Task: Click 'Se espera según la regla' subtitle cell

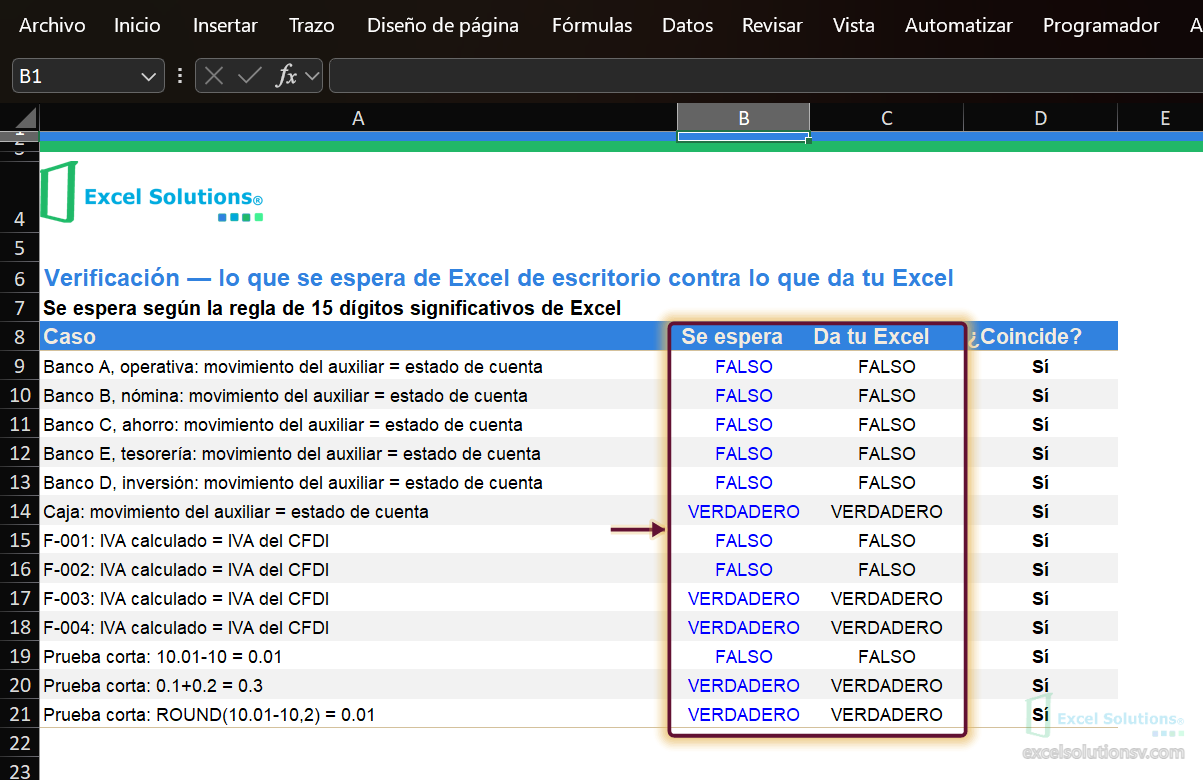Action: [332, 307]
